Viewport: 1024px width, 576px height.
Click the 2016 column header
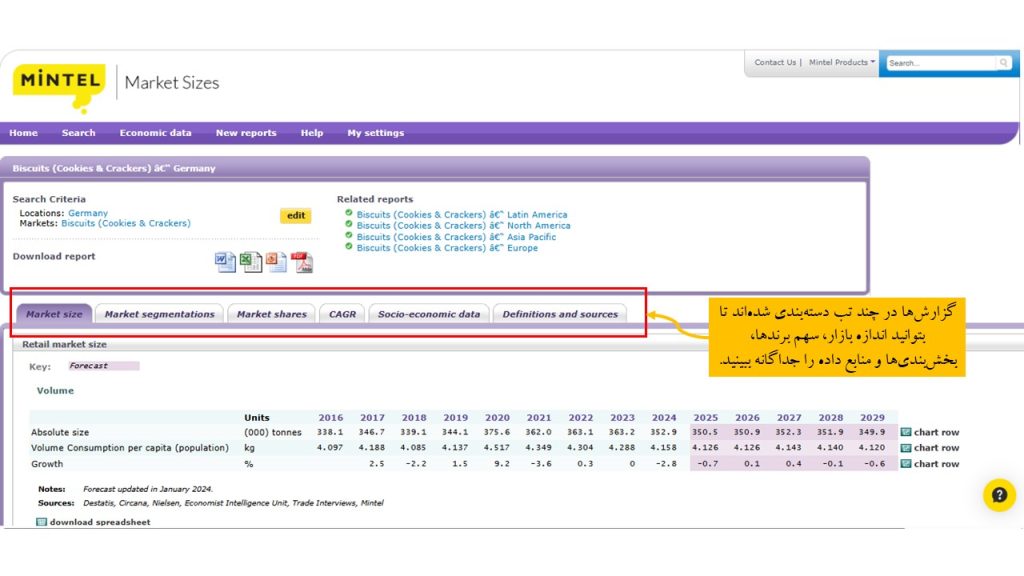(330, 417)
